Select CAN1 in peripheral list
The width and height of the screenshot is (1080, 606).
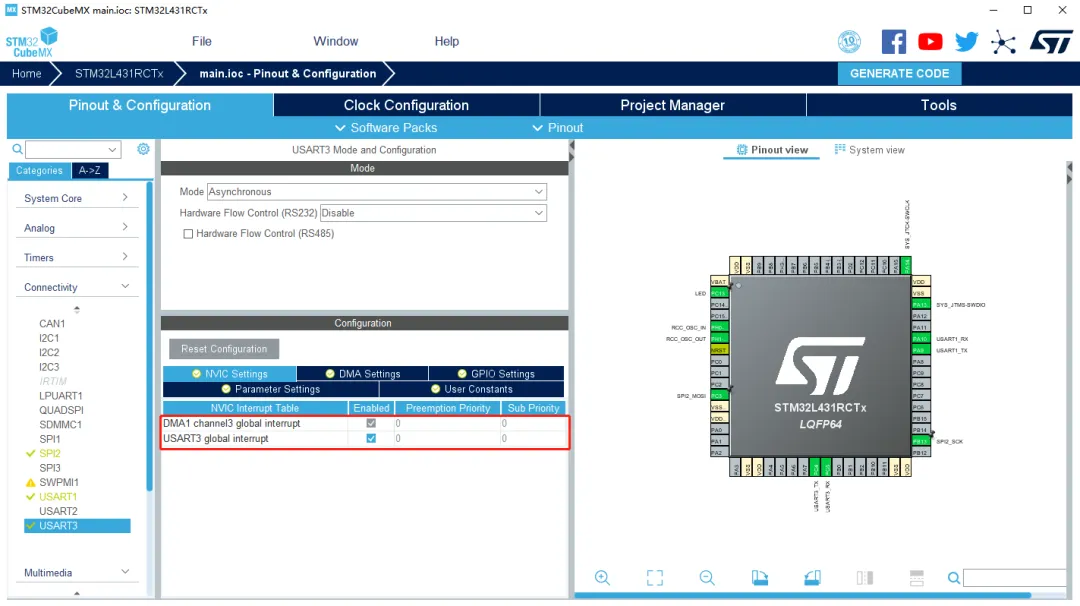(x=52, y=324)
